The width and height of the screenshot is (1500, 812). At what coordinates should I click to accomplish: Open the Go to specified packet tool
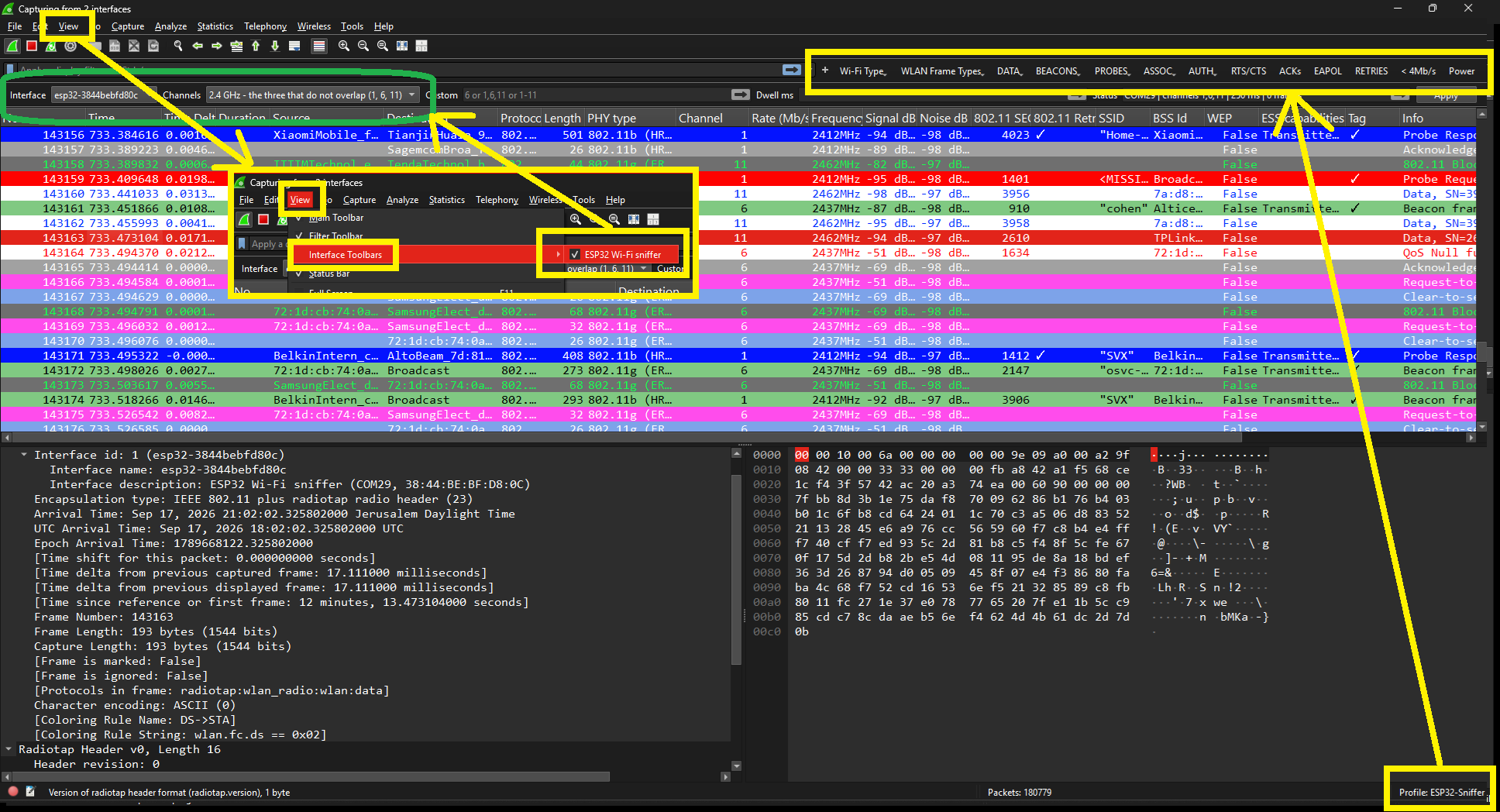236,46
